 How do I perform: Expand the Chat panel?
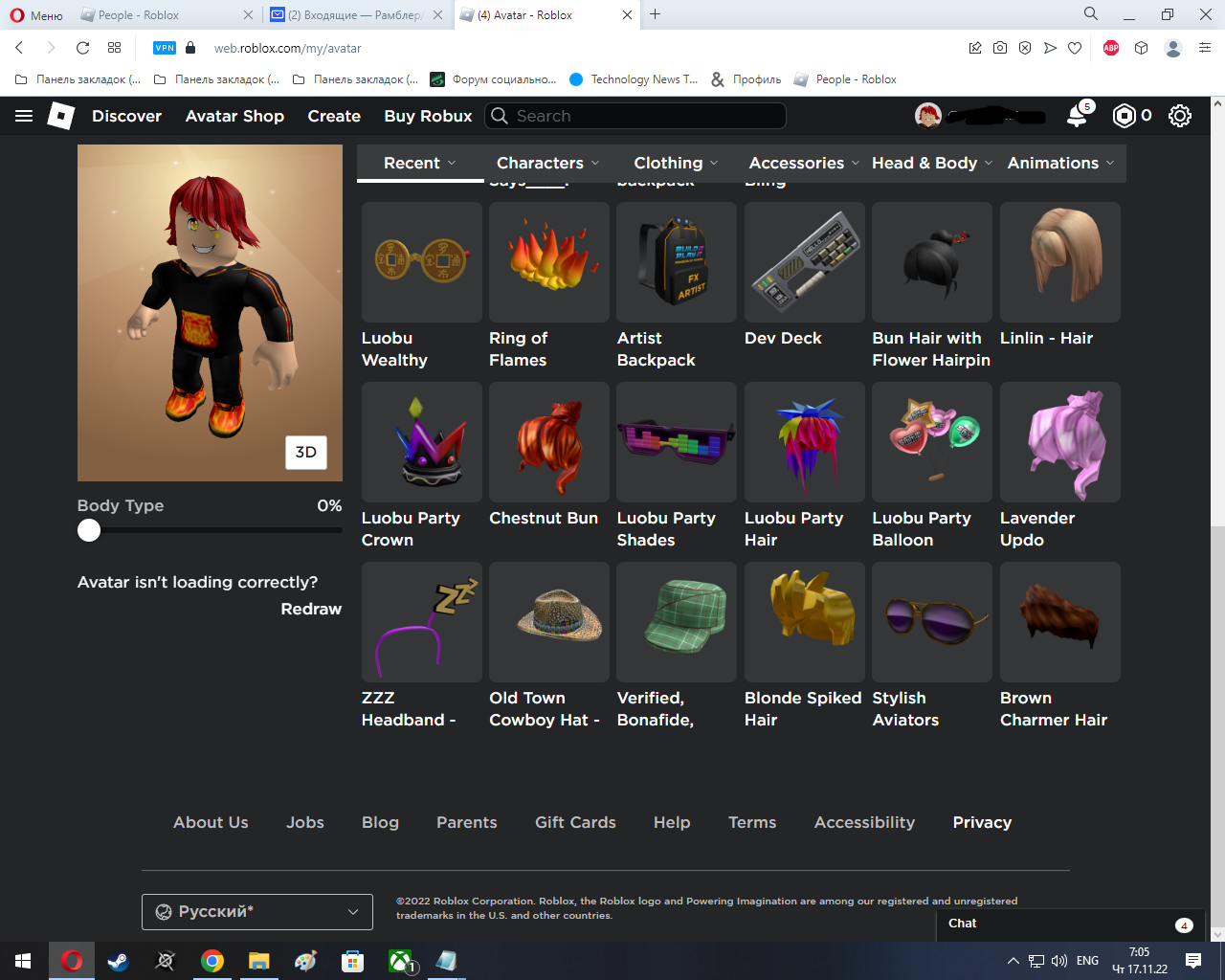pyautogui.click(x=1073, y=924)
